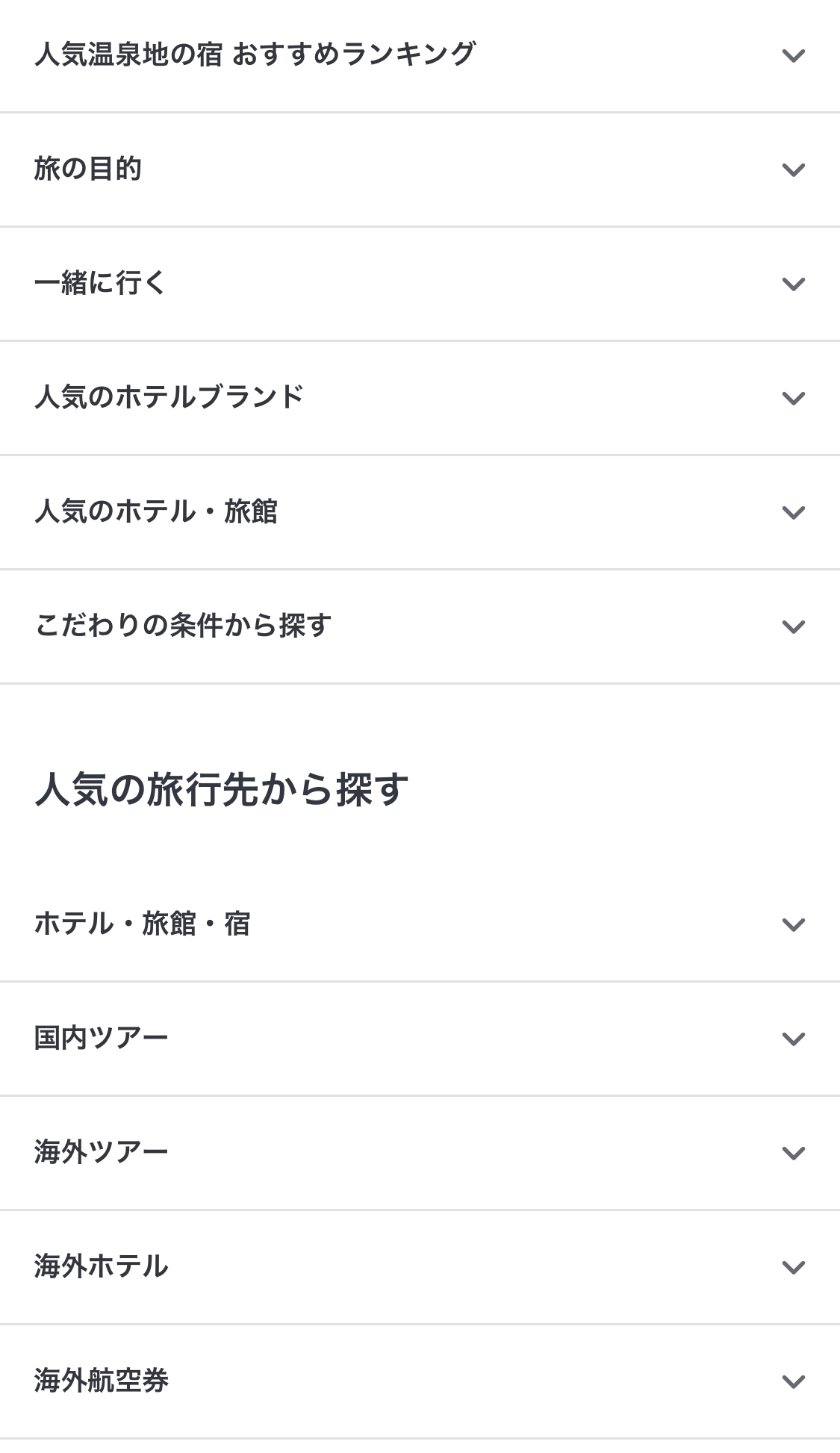Image resolution: width=840 pixels, height=1453 pixels.
Task: Click the 人気のホテル・旅館 chevron arrow
Action: tap(793, 512)
